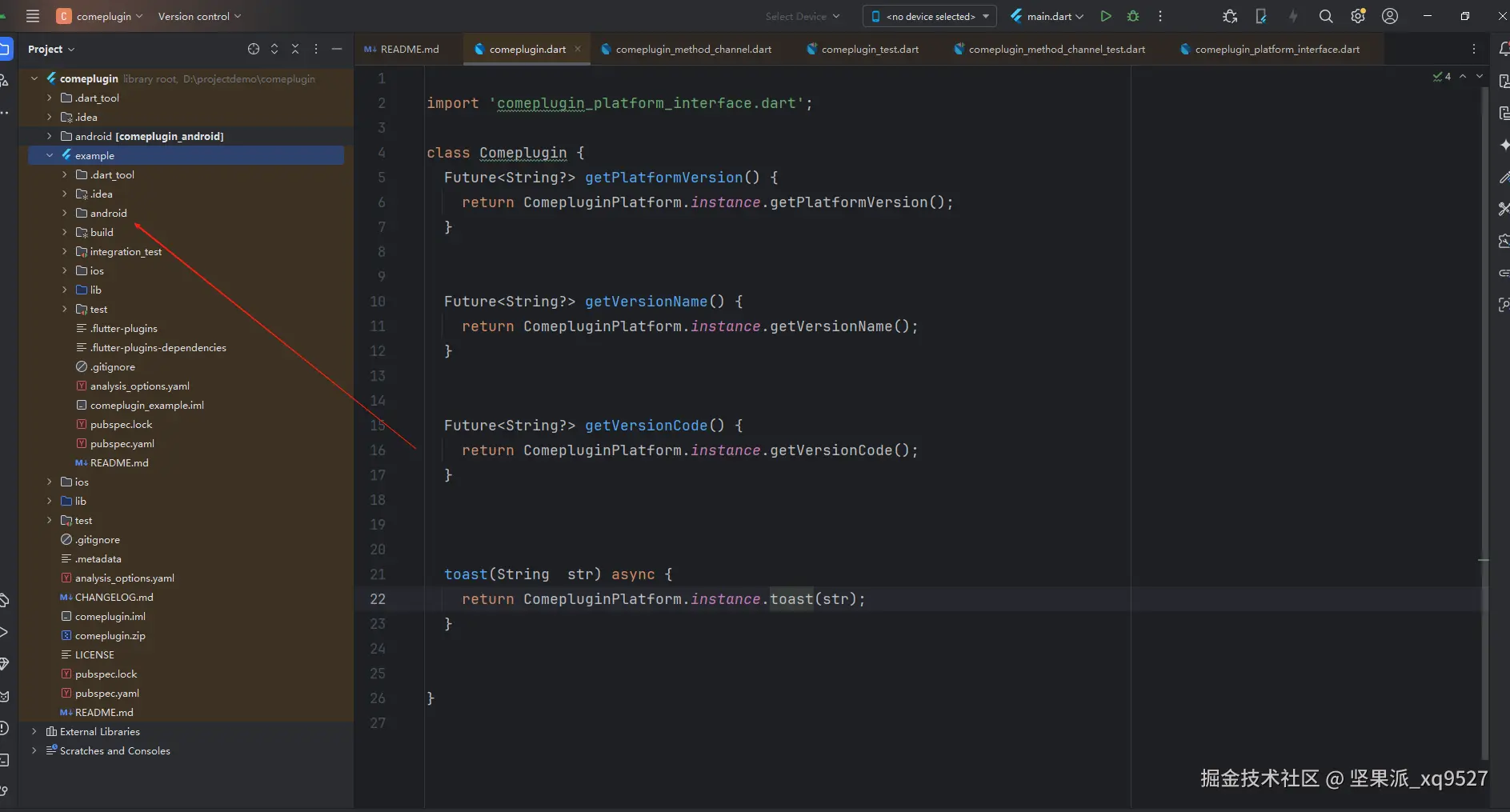Expand integration_test folder

tap(65, 251)
